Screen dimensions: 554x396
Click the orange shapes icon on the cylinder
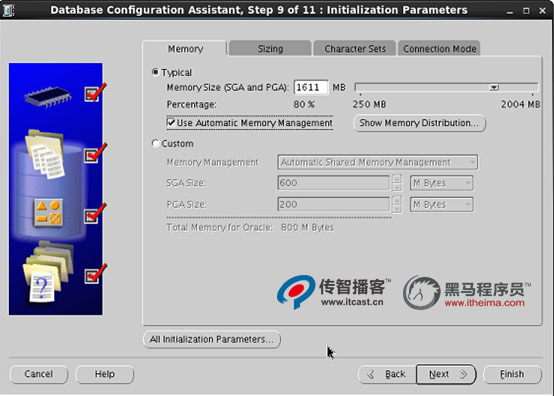point(48,212)
